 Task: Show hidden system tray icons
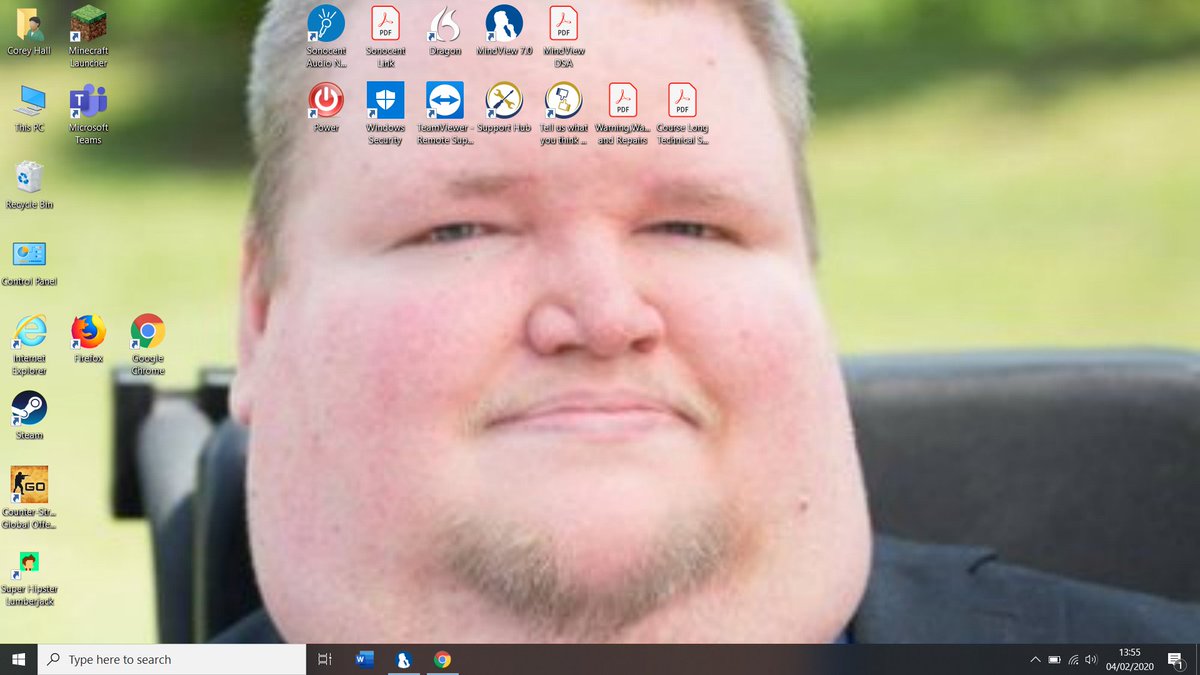[1034, 660]
